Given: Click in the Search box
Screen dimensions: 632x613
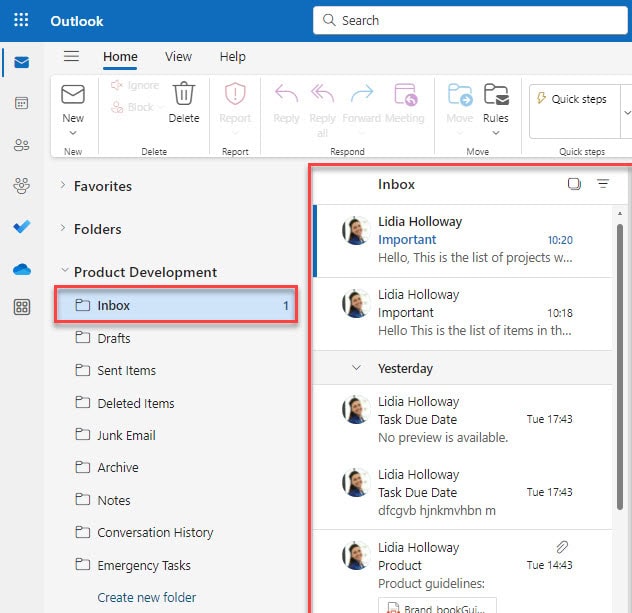Looking at the screenshot, I should [470, 20].
